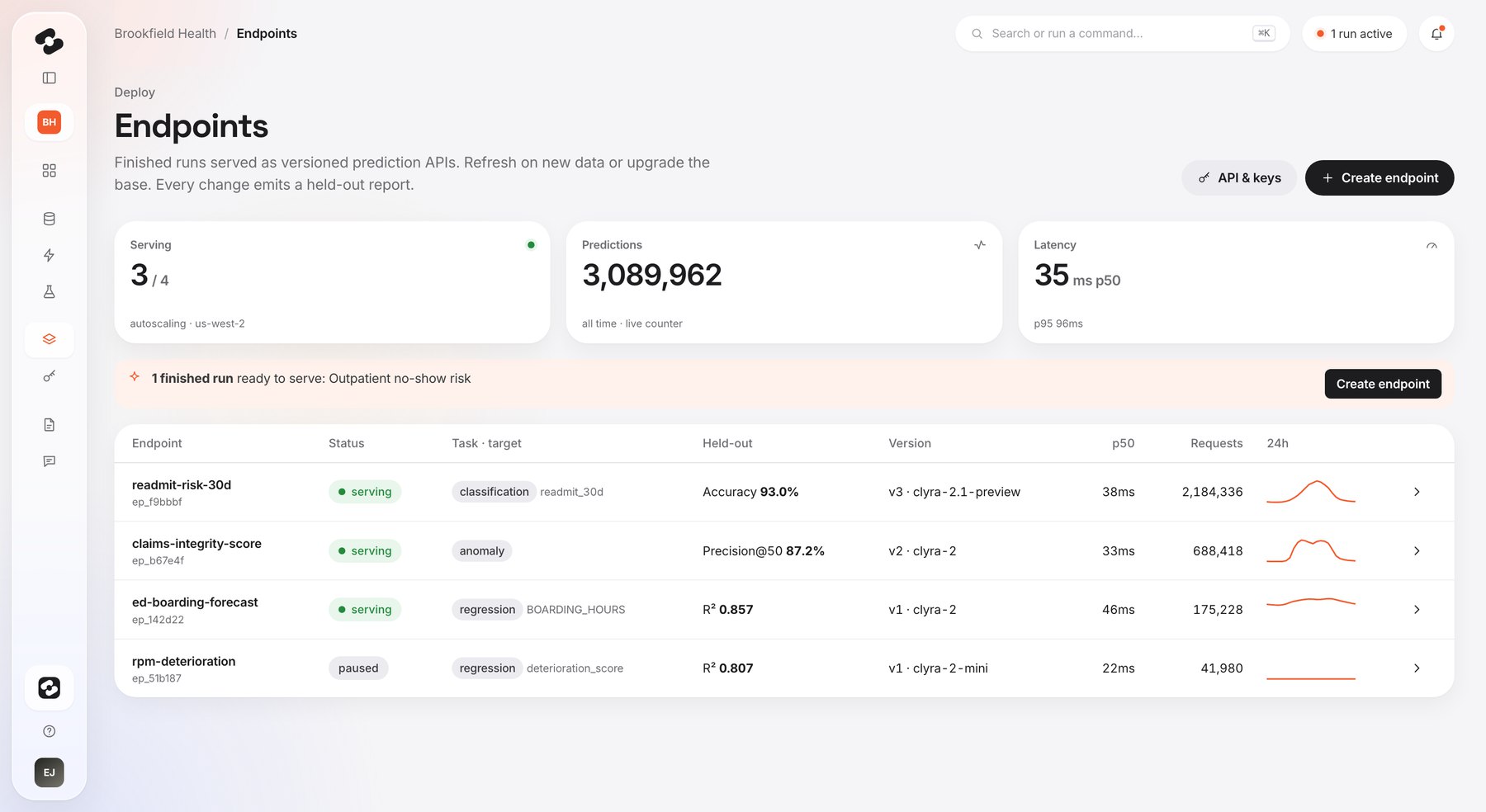Click the v3 · clyra-2.1-preview version cell
Image resolution: width=1486 pixels, height=812 pixels.
[x=954, y=492]
